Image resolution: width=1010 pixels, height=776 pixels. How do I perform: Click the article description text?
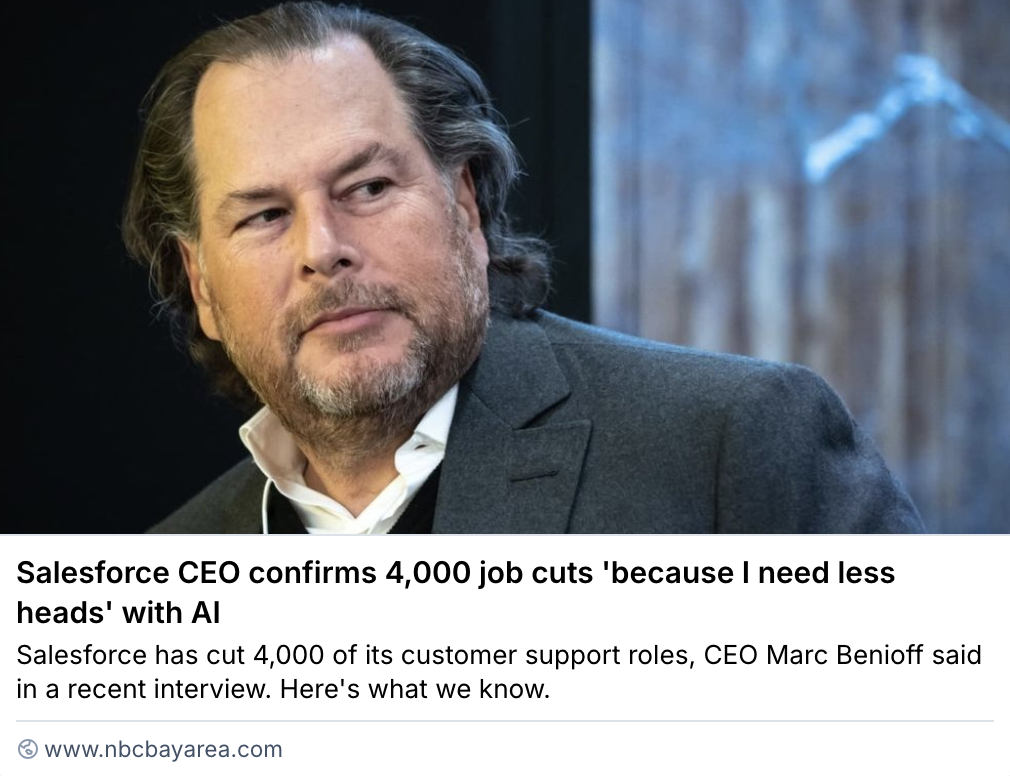click(498, 672)
